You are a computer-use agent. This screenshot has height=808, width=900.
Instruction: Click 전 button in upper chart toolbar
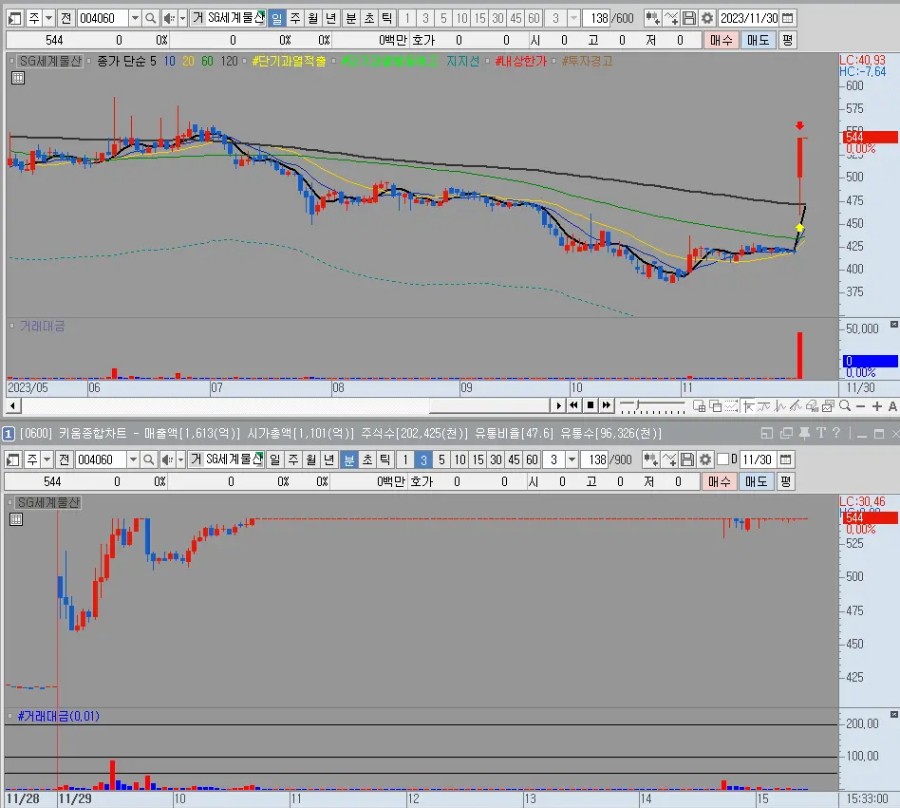(66, 18)
